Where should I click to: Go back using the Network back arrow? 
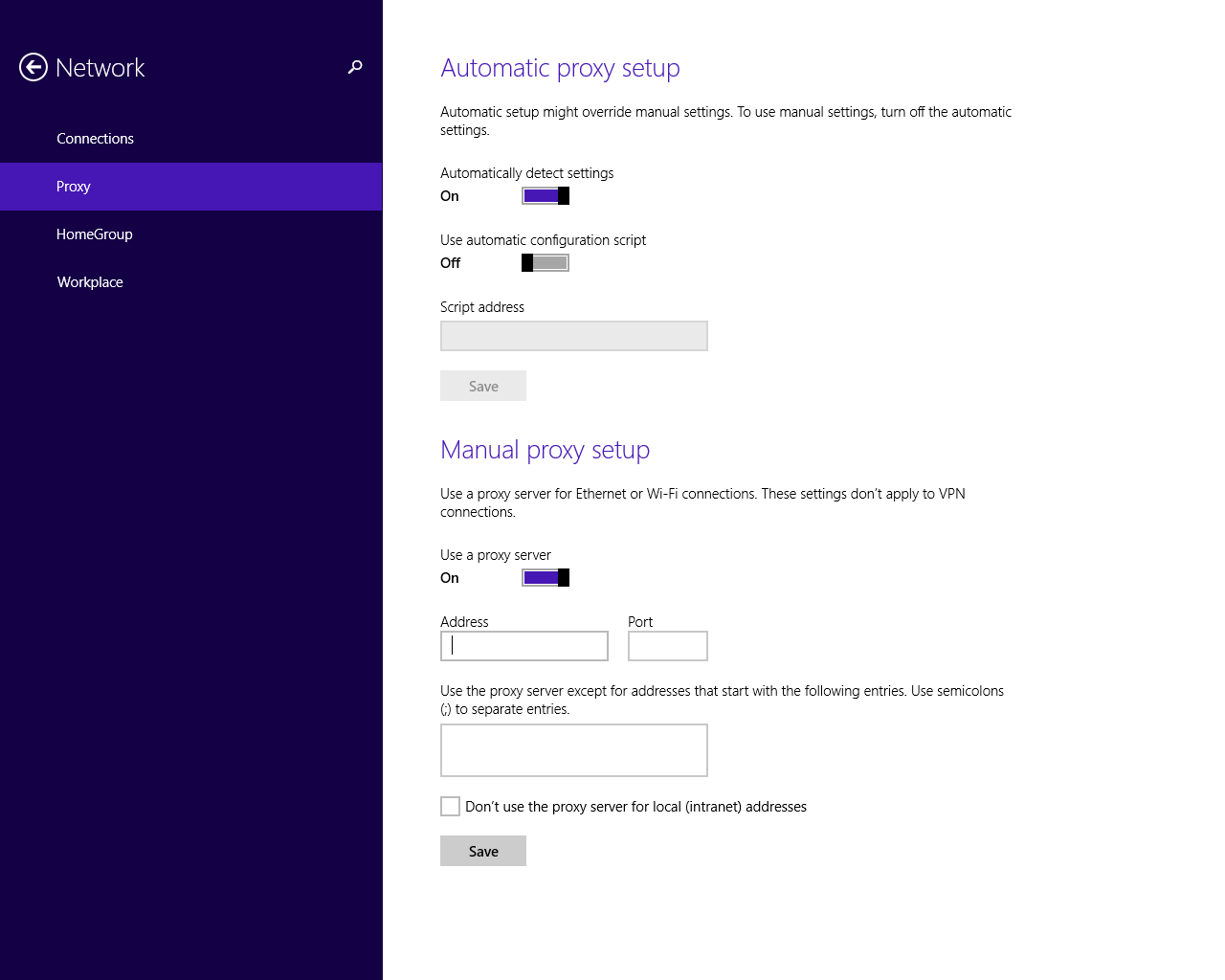[x=33, y=67]
